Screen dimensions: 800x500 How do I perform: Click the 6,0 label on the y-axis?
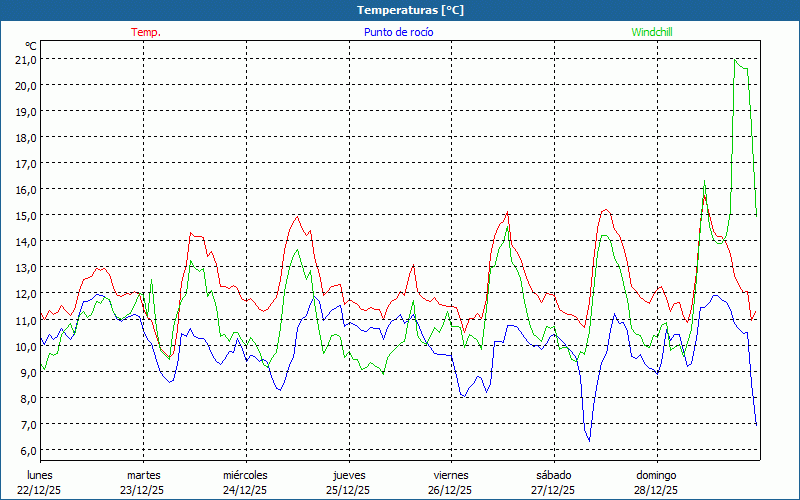click(x=26, y=451)
